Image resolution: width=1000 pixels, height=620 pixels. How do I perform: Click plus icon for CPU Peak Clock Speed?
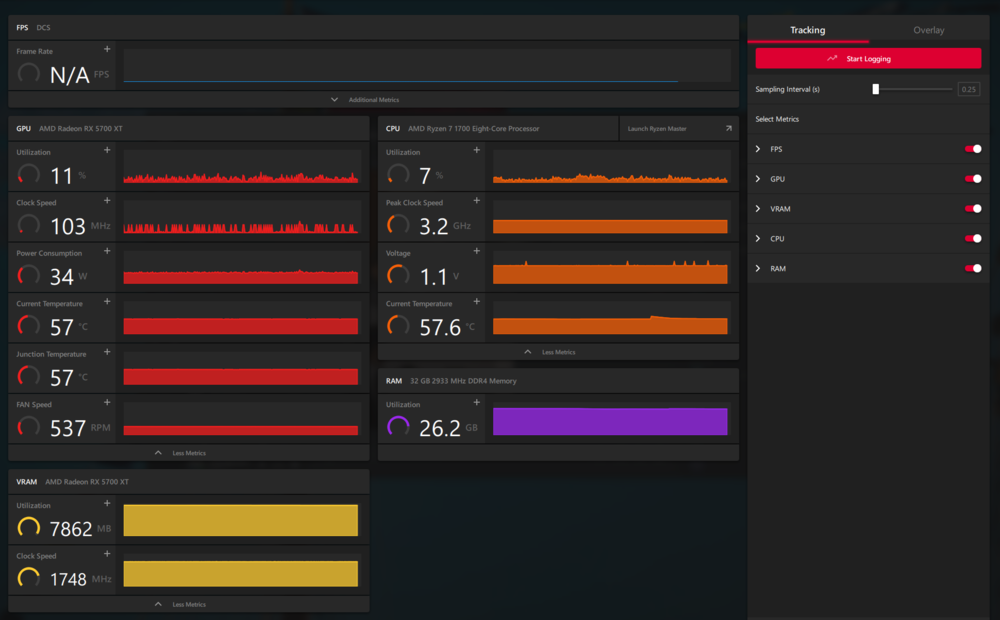coord(477,201)
